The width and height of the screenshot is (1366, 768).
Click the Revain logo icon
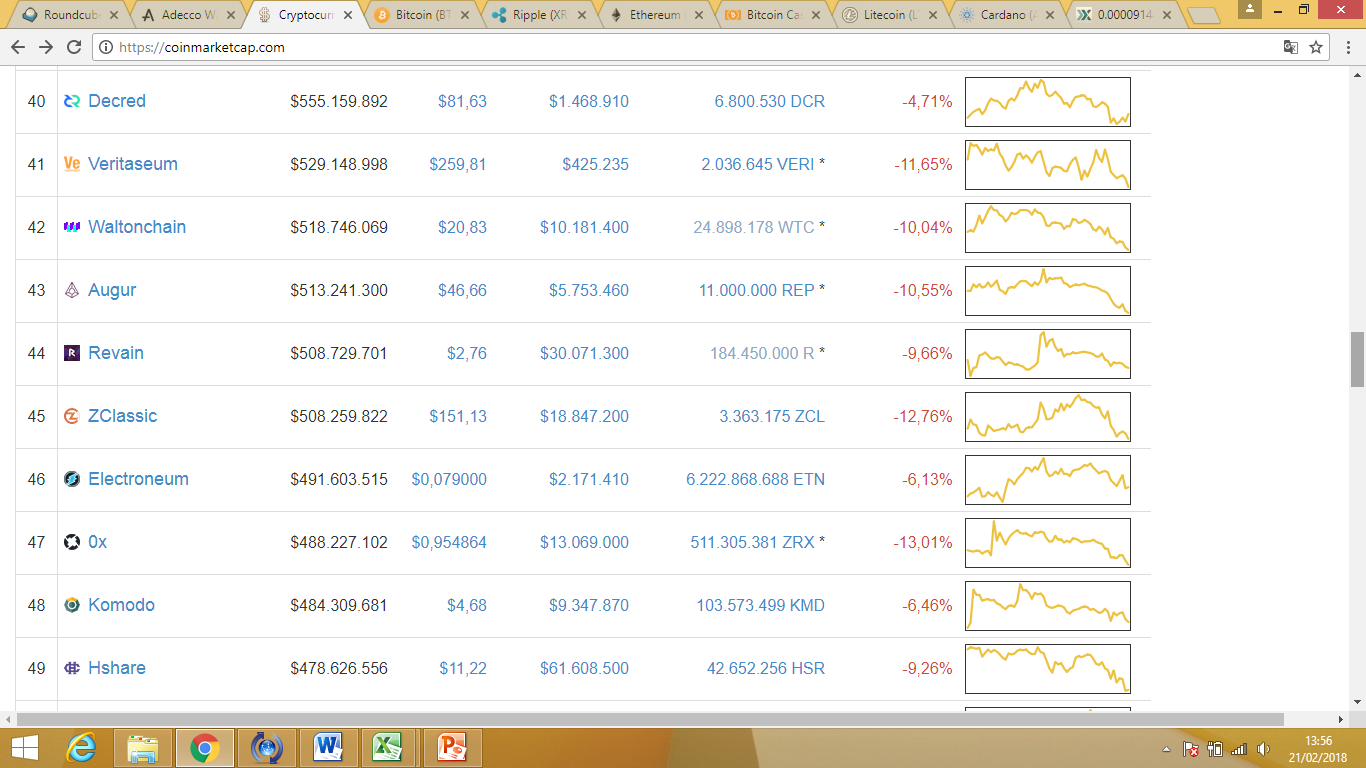[72, 353]
